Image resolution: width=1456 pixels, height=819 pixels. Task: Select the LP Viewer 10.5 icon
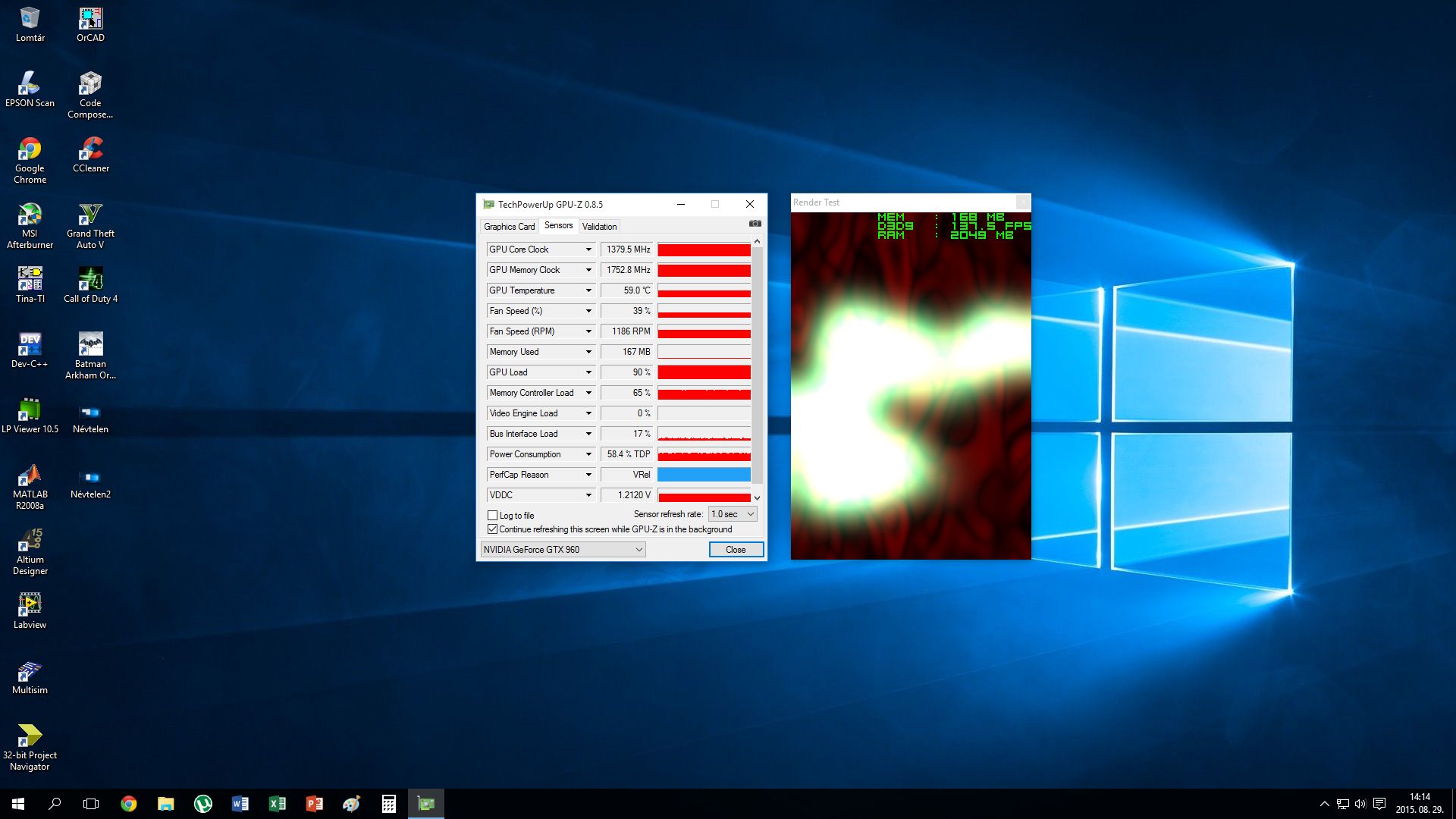tap(30, 415)
